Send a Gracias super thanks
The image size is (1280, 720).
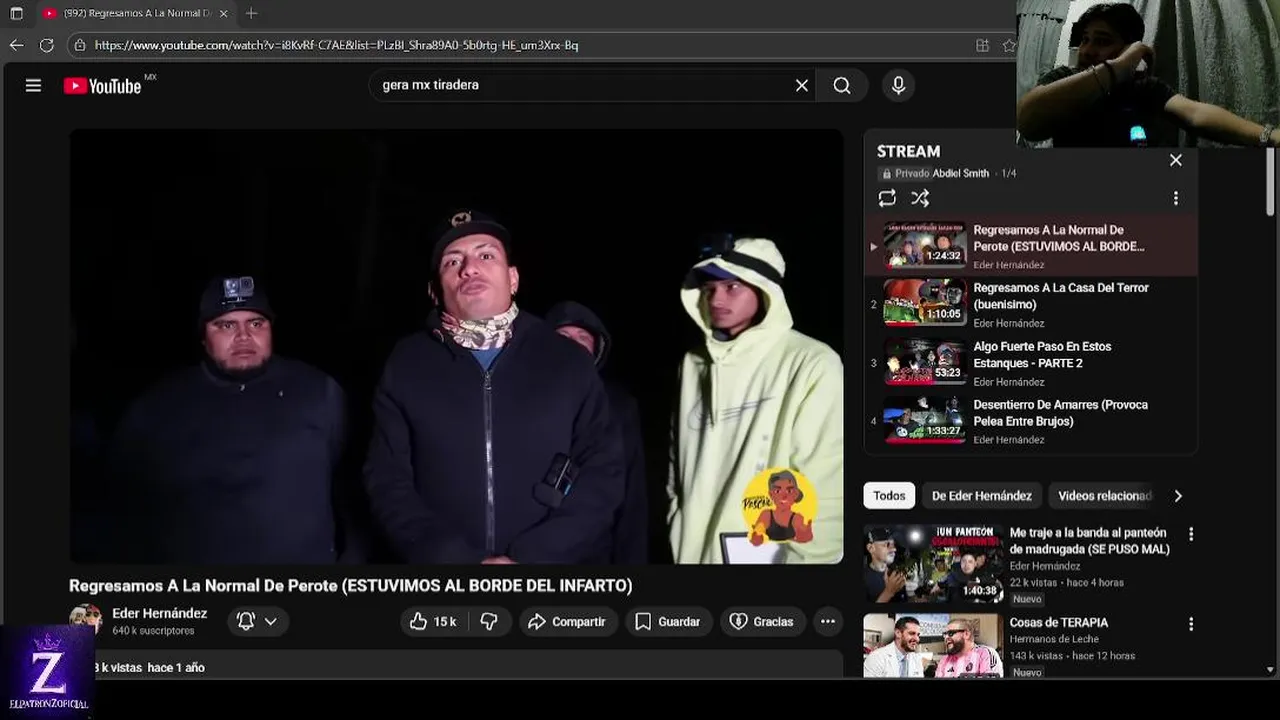pos(761,621)
